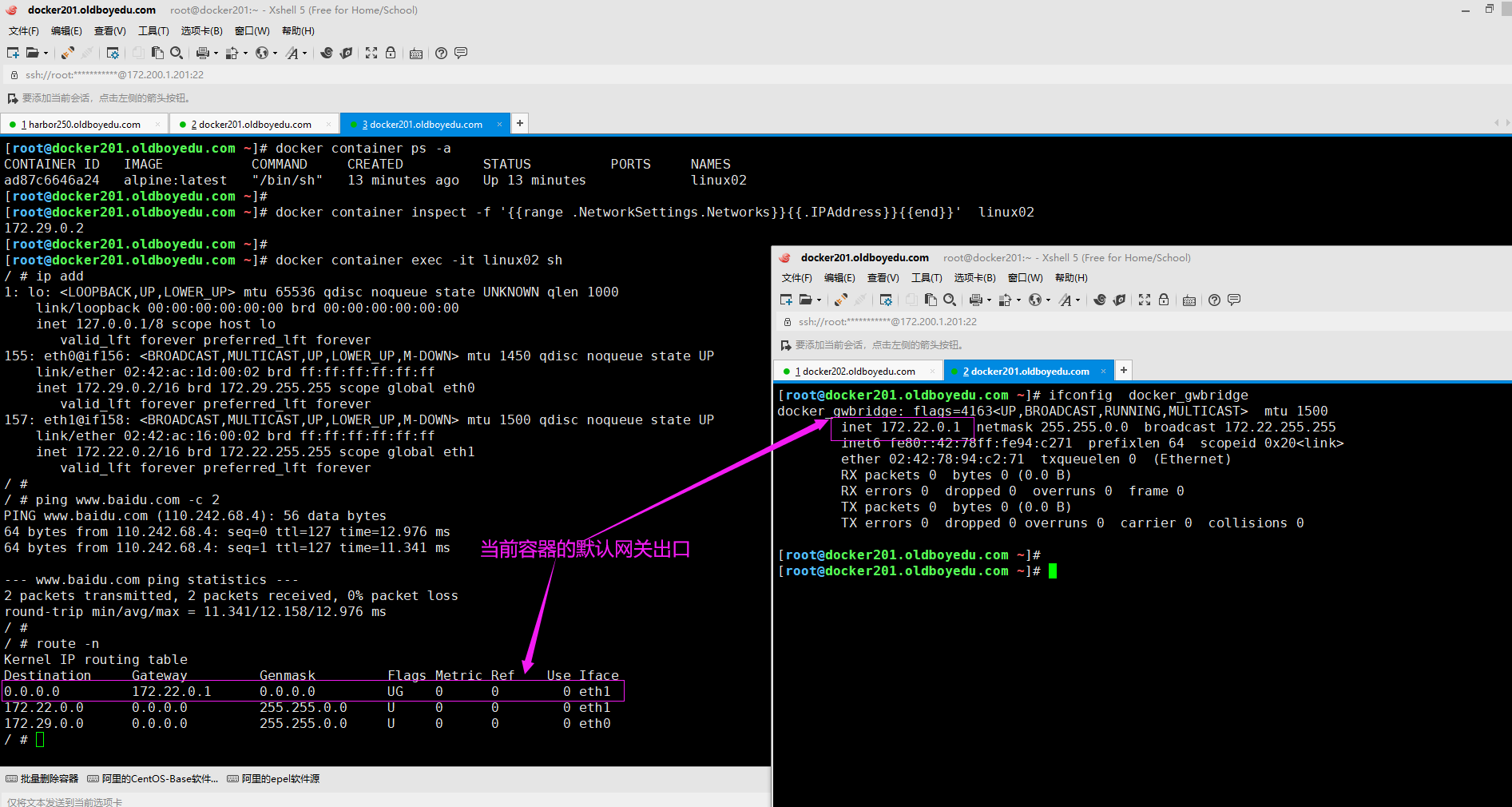Click the Help question mark icon in the front window
This screenshot has height=807, width=1512.
point(1214,300)
